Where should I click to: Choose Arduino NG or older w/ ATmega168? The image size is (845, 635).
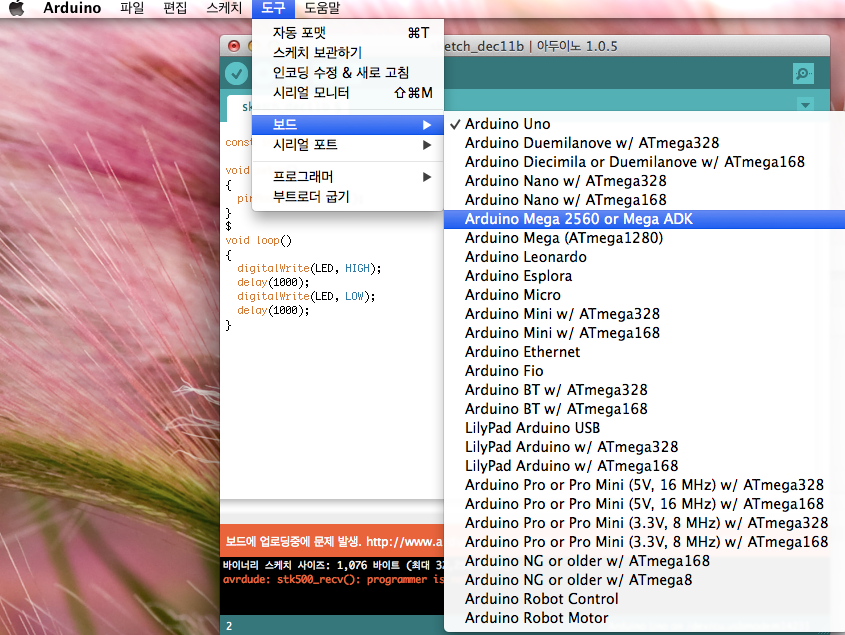point(645,561)
